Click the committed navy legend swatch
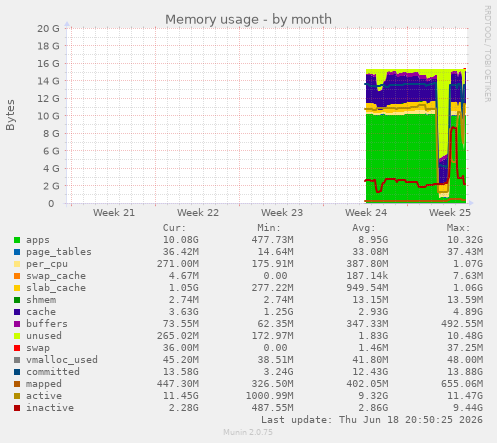 (17, 372)
